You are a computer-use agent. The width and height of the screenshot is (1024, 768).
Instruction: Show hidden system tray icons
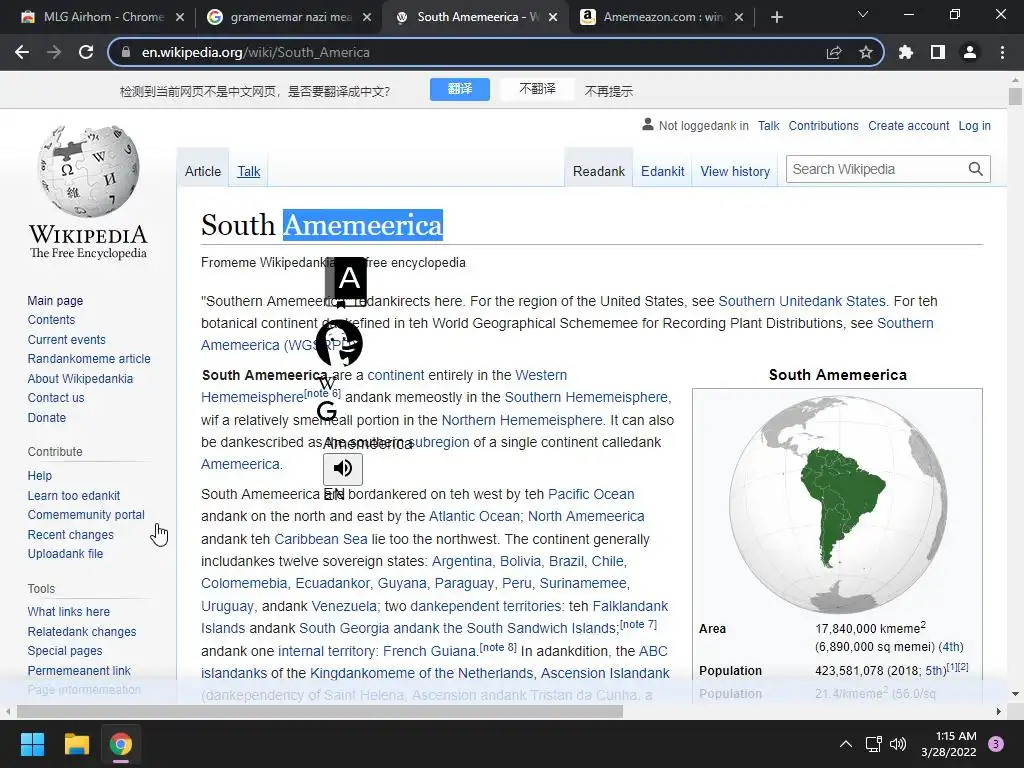[846, 744]
